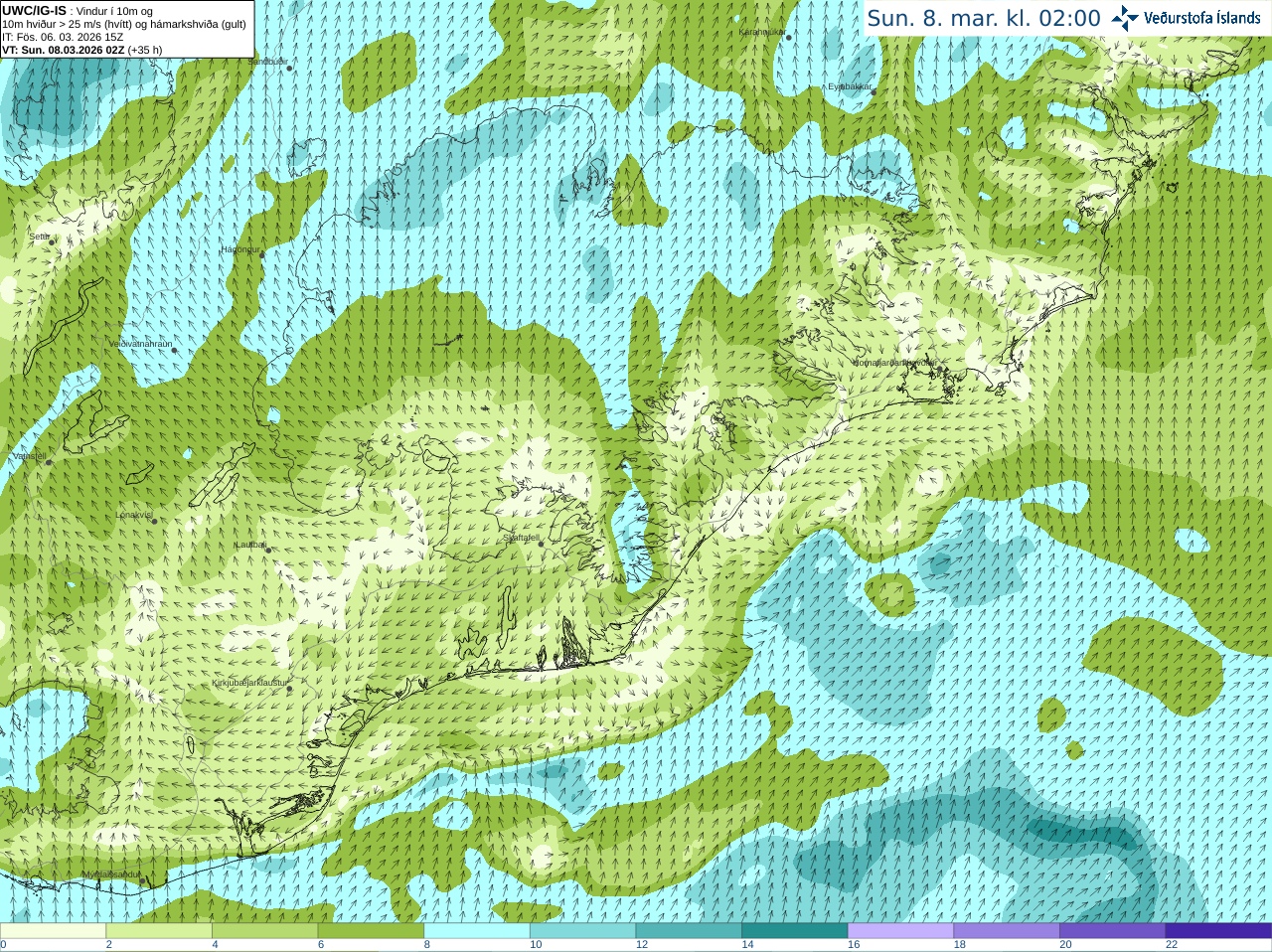Select the 6–8 m/s legend color swatch

point(371,931)
